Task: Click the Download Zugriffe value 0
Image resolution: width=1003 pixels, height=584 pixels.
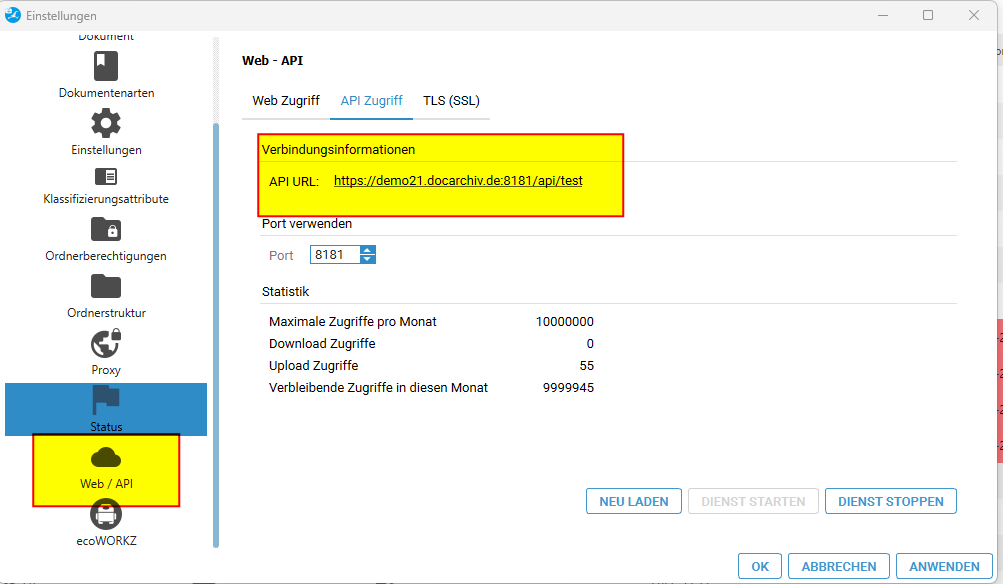Action: (590, 343)
